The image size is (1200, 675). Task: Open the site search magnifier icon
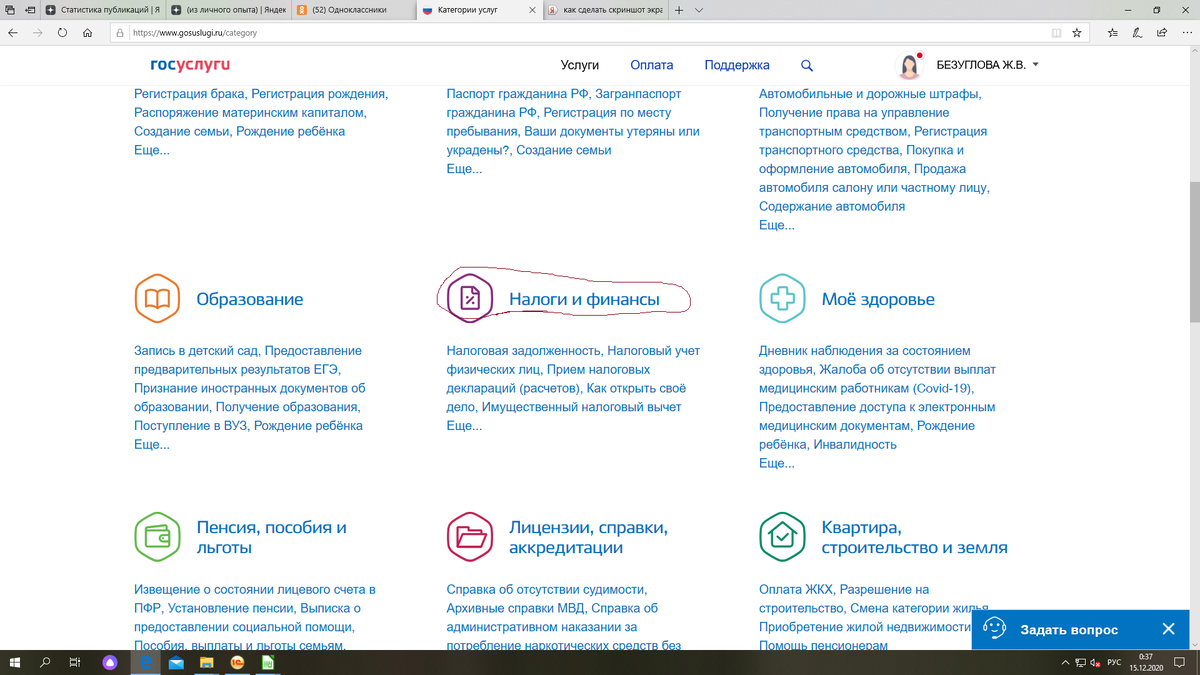click(807, 65)
